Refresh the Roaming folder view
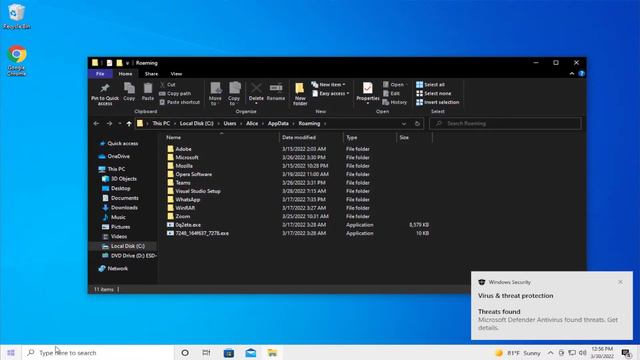 [x=417, y=123]
